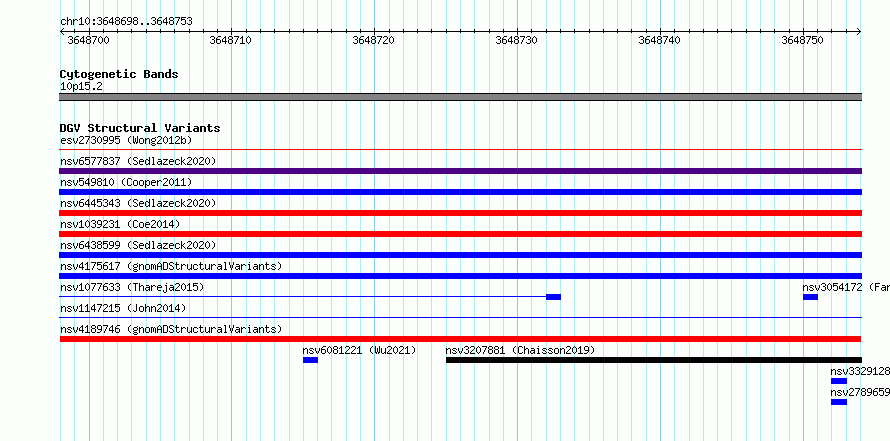This screenshot has width=890, height=441.
Task: Select the small nsv3054172 blue block
Action: (x=811, y=297)
